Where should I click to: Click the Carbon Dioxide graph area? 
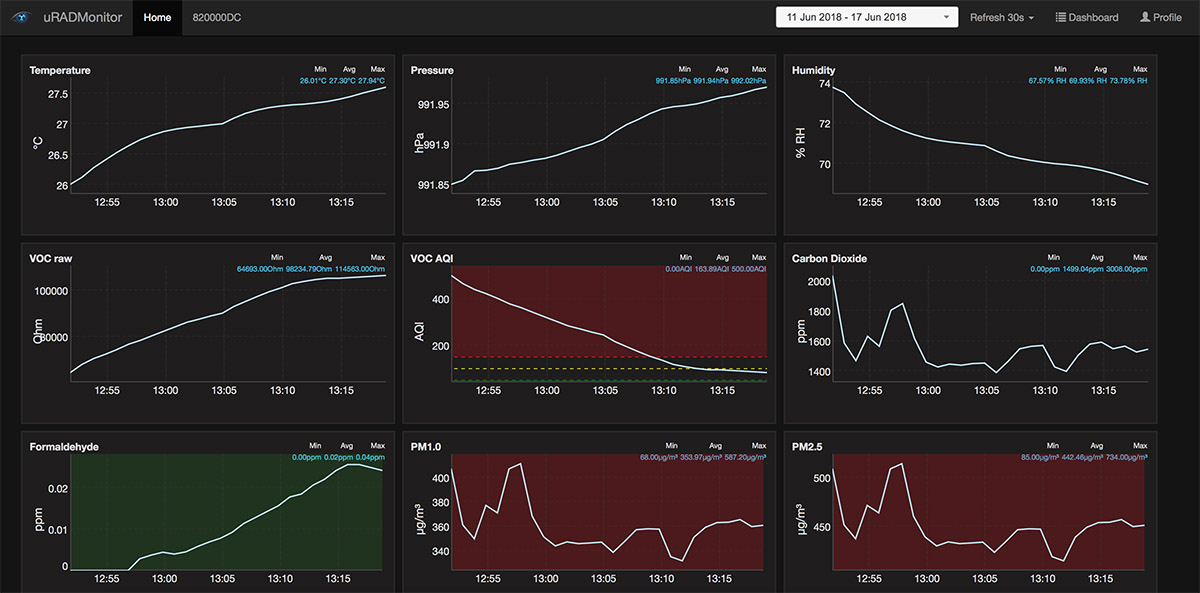[x=990, y=330]
